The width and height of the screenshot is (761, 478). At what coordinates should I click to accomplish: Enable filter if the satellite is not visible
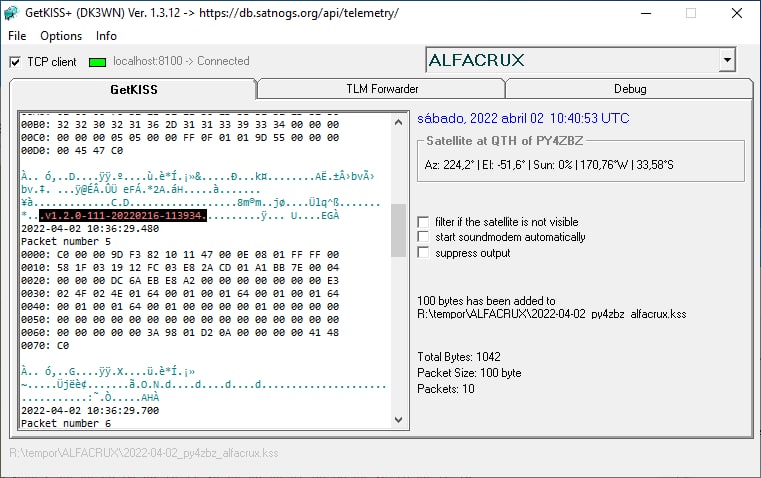tap(423, 222)
